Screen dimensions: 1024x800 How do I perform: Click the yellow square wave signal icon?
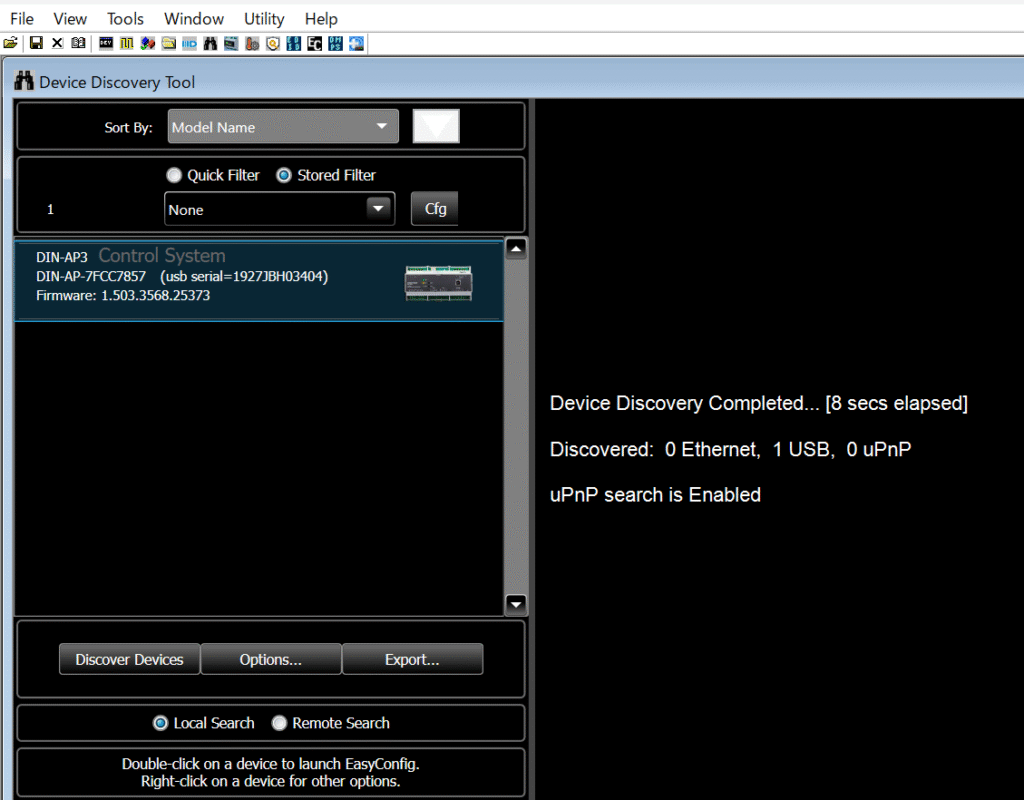pos(127,43)
